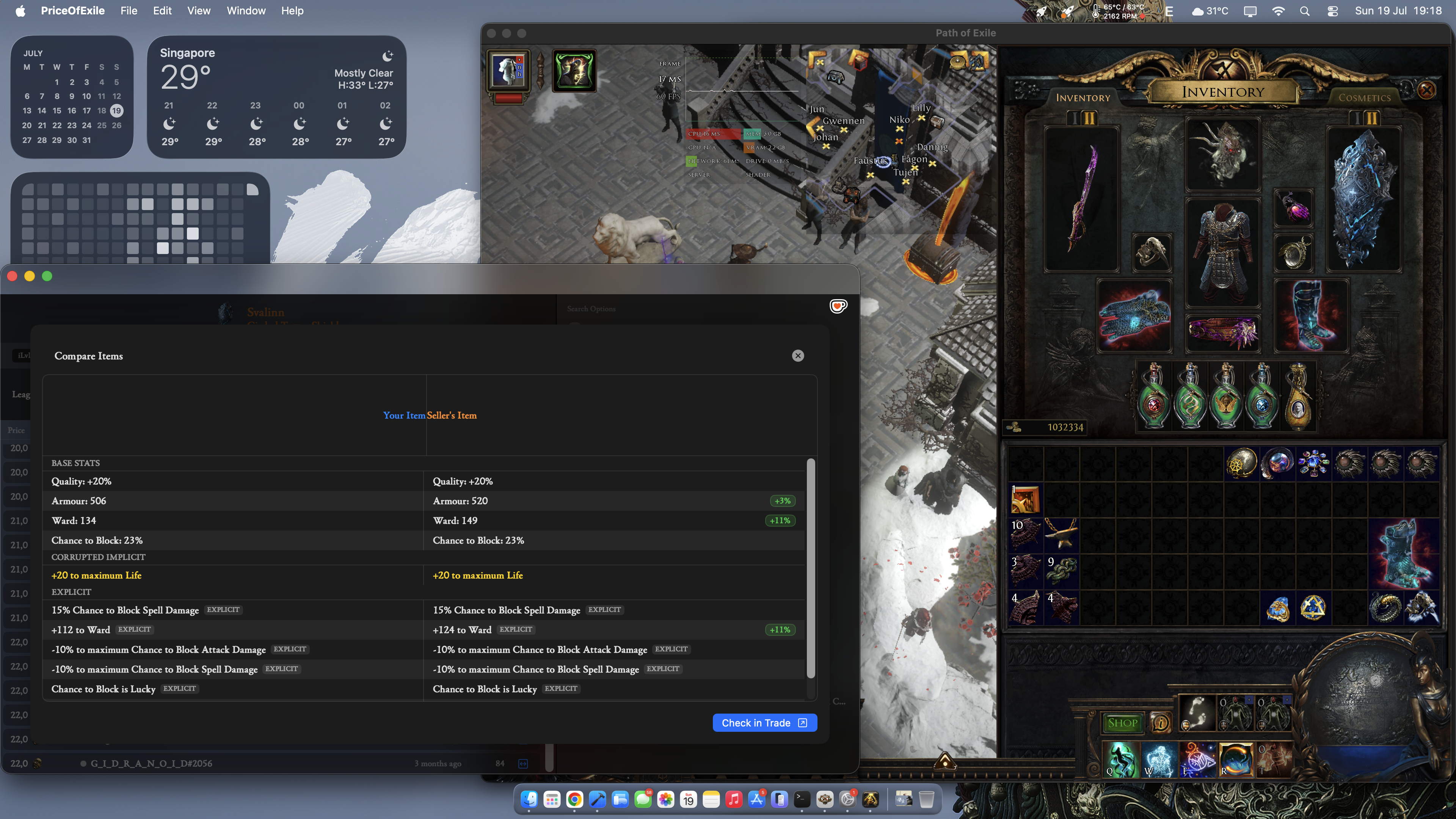Open Terminal from the Dock
Image resolution: width=1456 pixels, height=819 pixels.
tap(802, 799)
